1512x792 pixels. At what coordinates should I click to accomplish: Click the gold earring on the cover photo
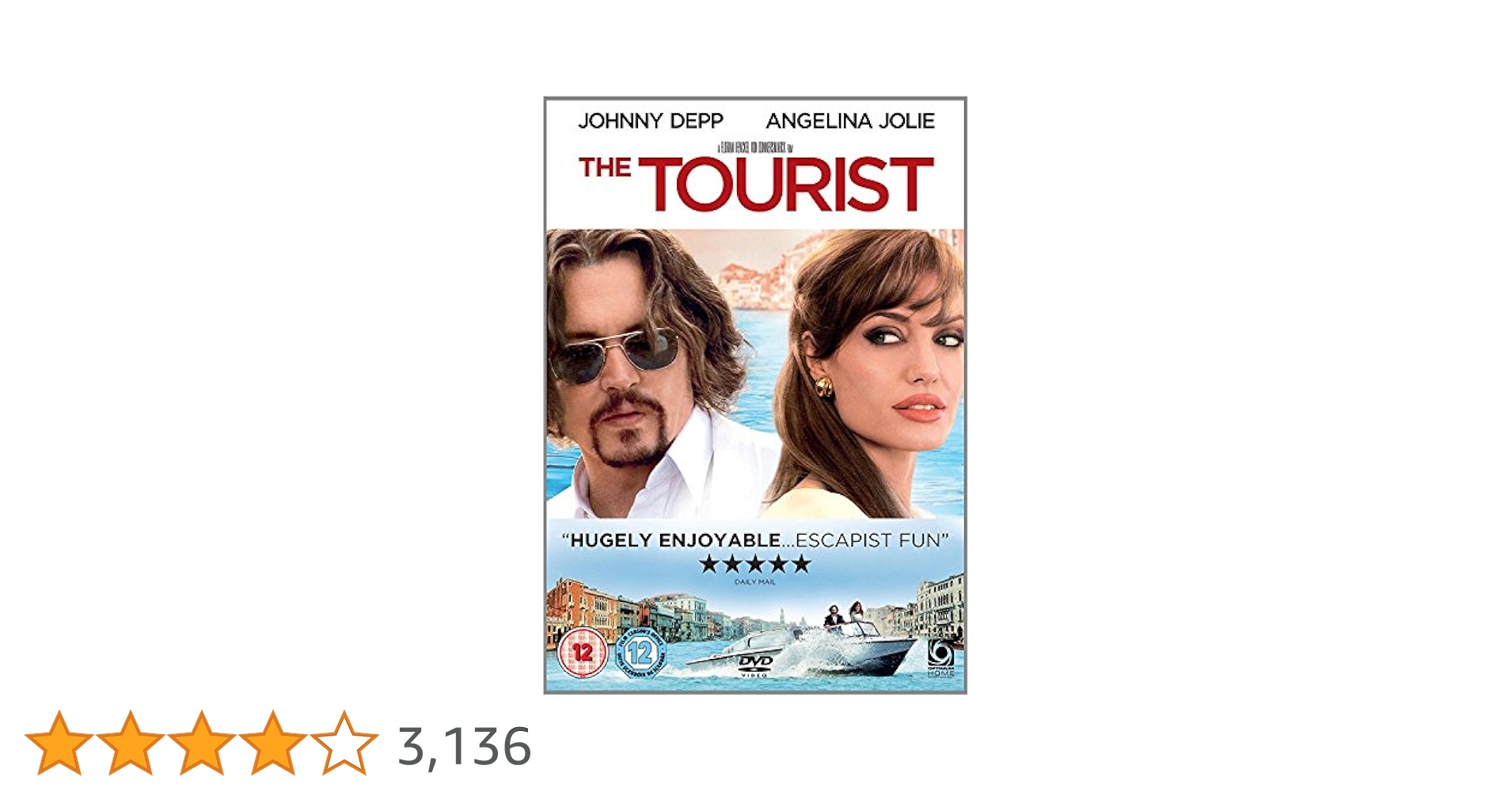(x=824, y=387)
